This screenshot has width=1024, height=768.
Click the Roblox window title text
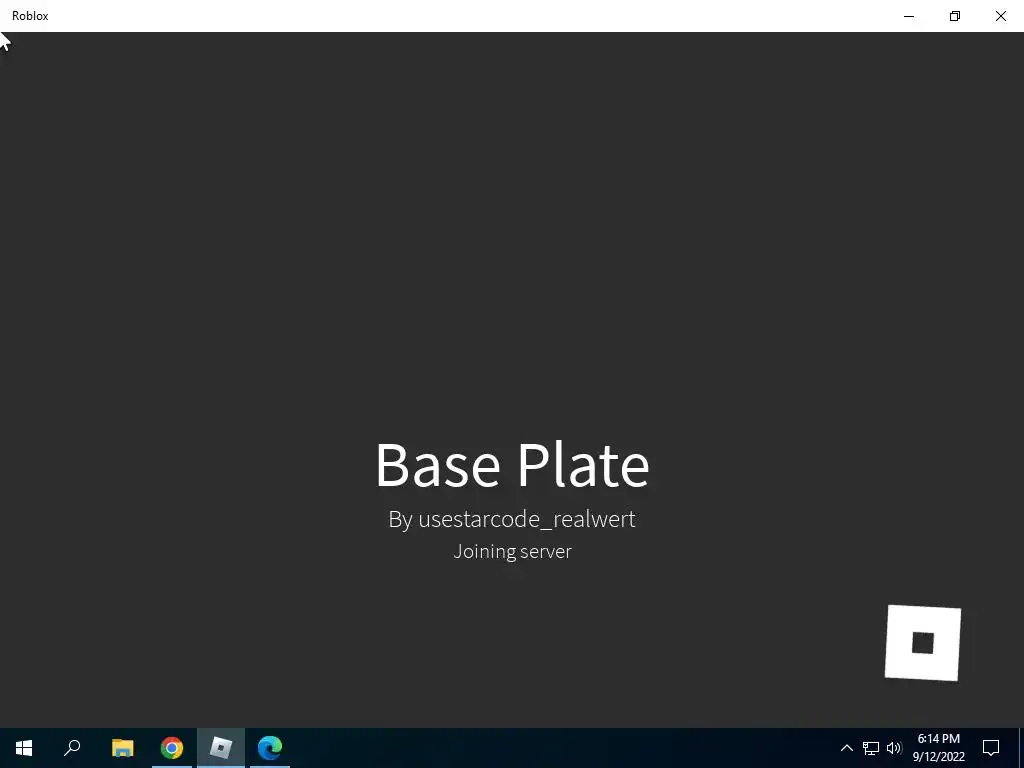(30, 16)
